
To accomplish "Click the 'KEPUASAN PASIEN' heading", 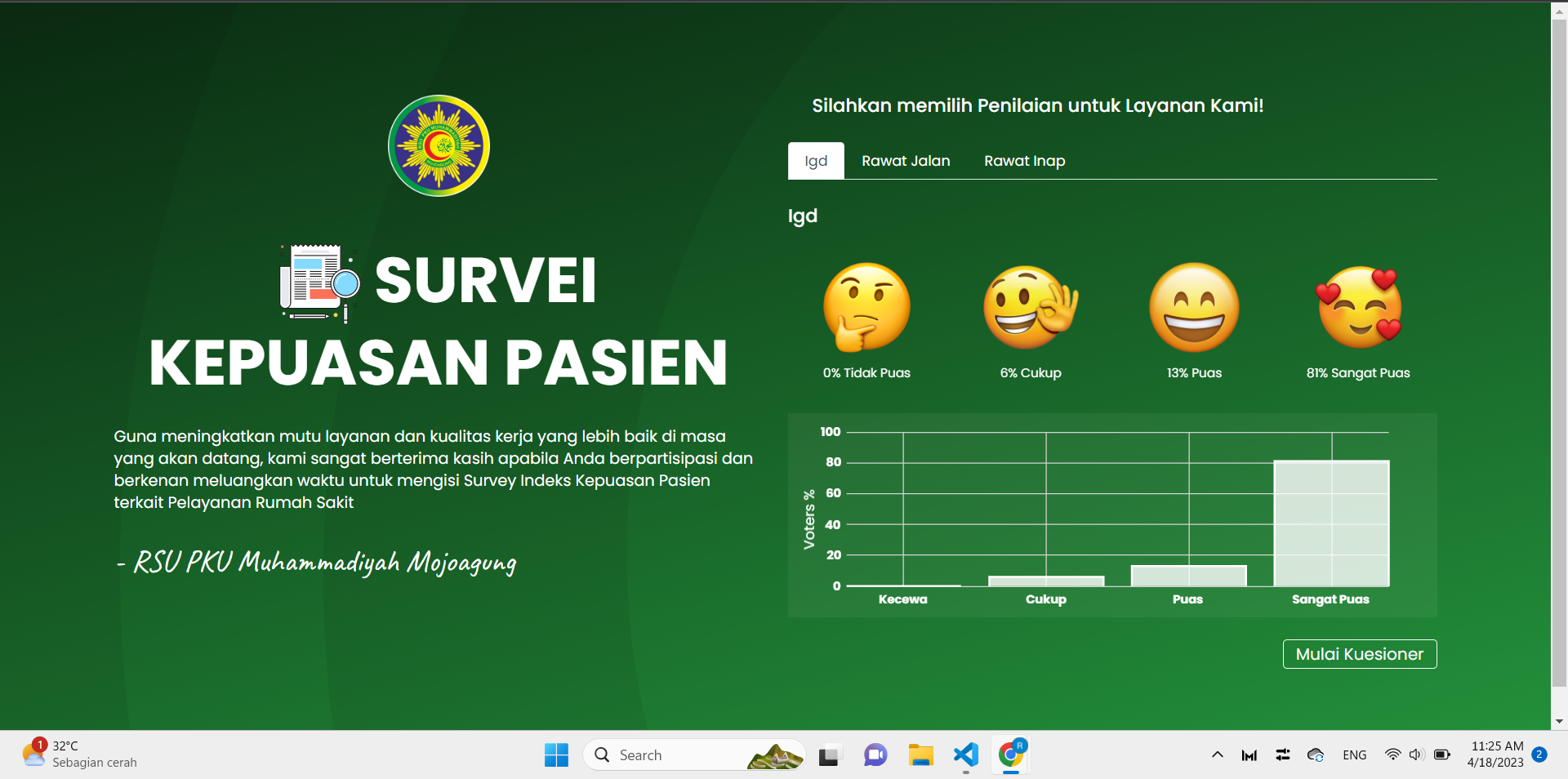I will coord(438,363).
